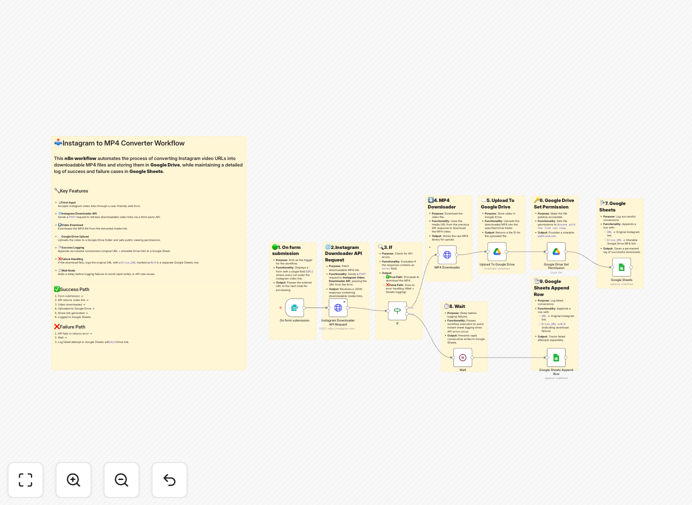Click the workflow intro paragraph mentioning Google Drive
Image resolution: width=692 pixels, height=505 pixels.
pos(148,165)
